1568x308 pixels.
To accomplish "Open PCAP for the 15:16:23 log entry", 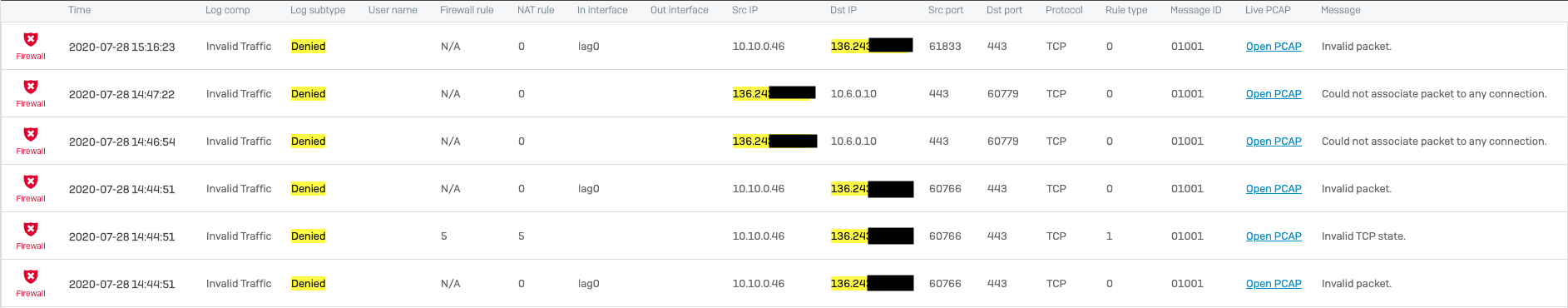I will coord(1274,47).
